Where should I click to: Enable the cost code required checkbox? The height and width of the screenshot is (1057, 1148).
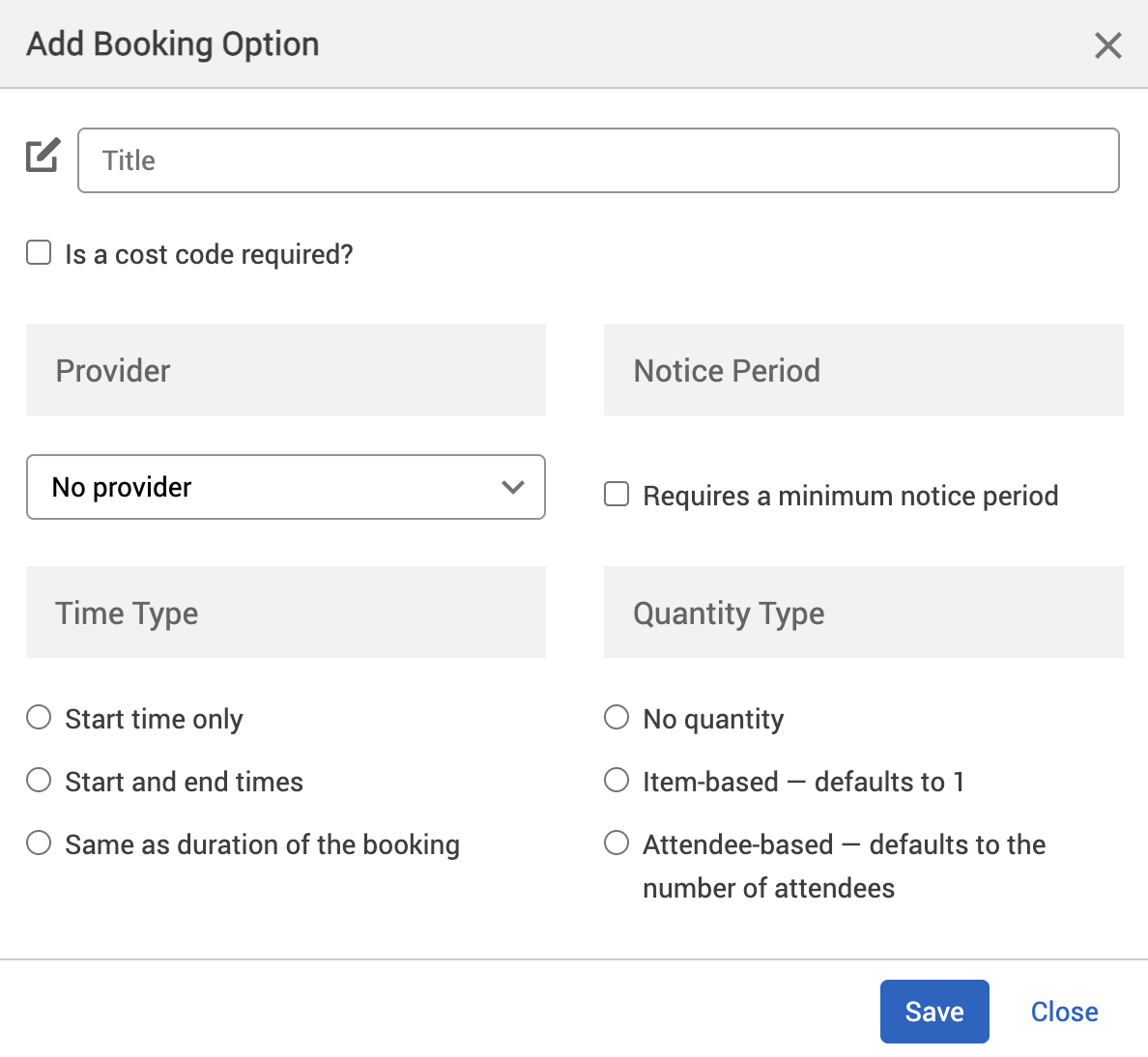(x=38, y=251)
